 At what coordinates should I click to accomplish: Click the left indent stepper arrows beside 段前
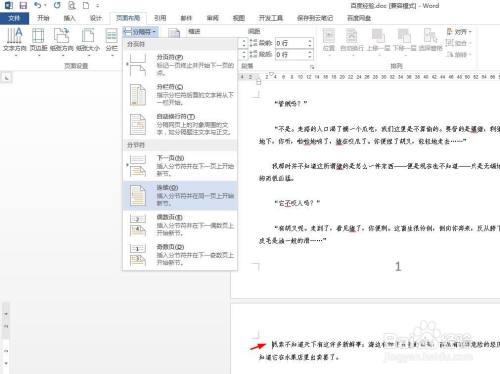[244, 43]
